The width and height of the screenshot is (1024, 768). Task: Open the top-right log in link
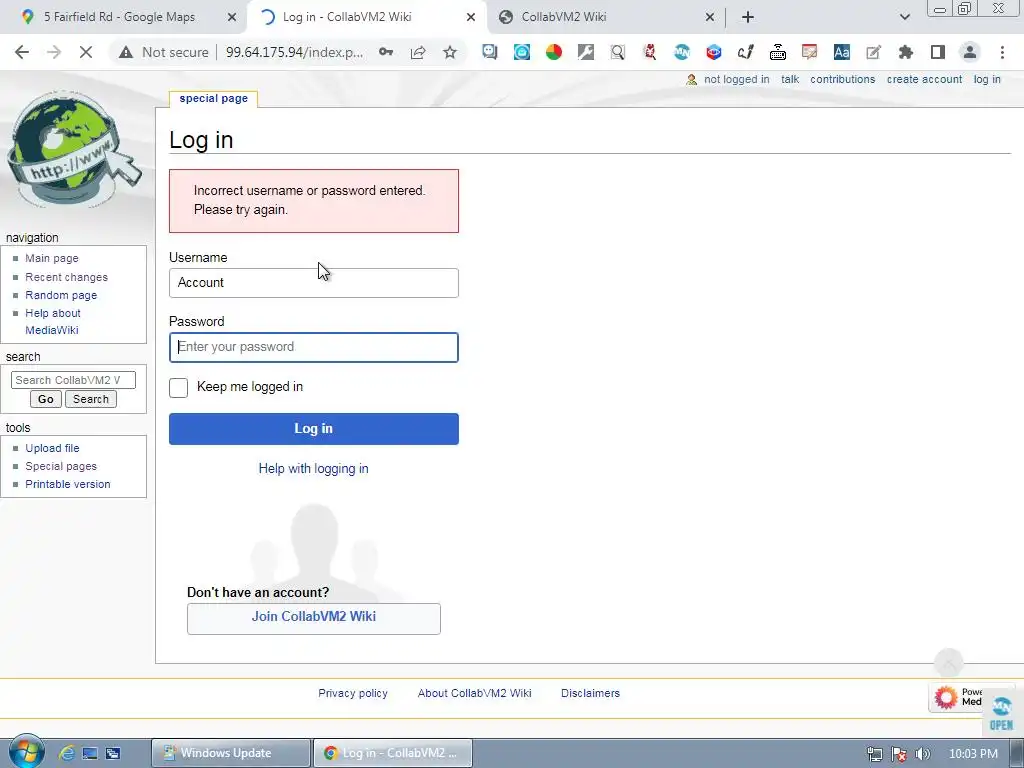[987, 79]
